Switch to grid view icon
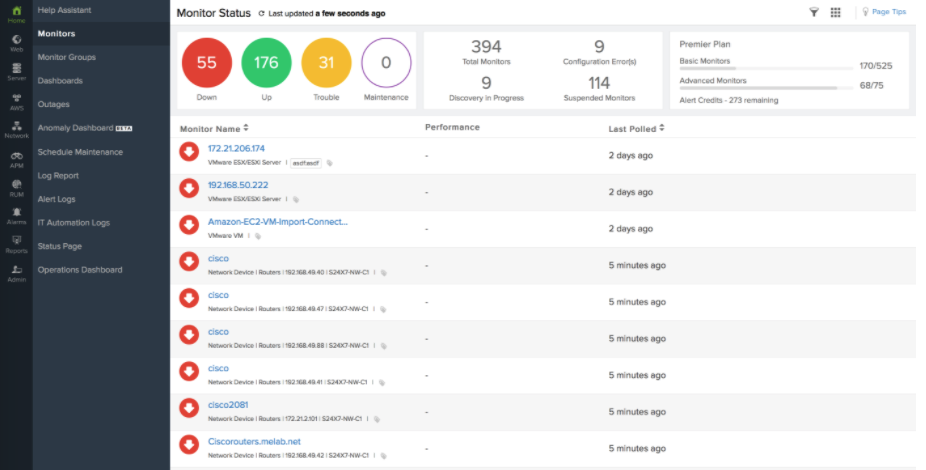This screenshot has height=470, width=926. pos(835,12)
